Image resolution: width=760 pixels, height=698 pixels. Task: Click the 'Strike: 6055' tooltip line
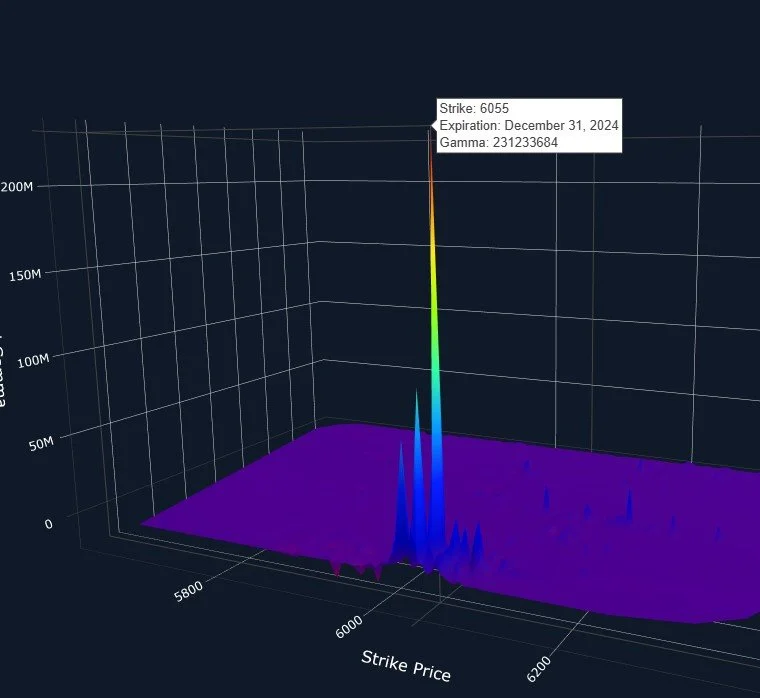tap(474, 109)
